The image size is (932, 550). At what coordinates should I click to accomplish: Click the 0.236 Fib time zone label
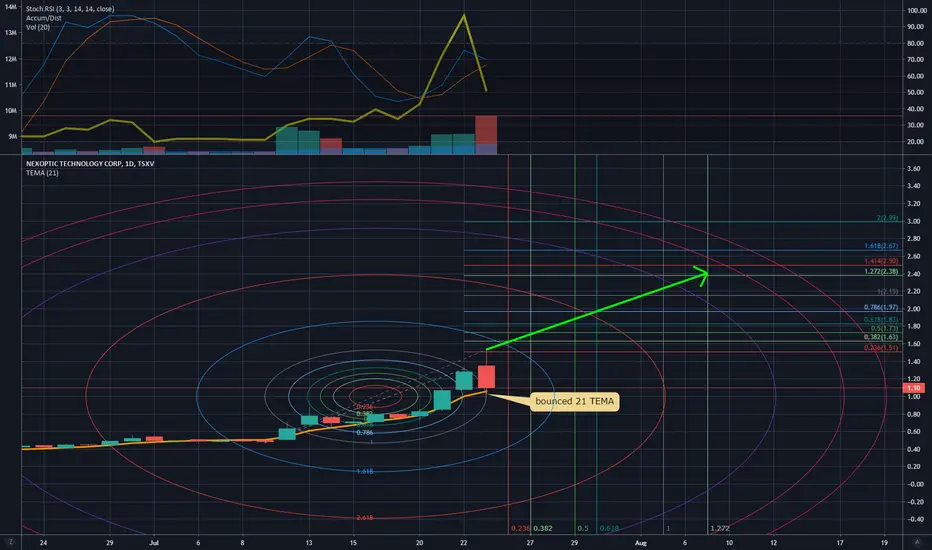(x=520, y=528)
